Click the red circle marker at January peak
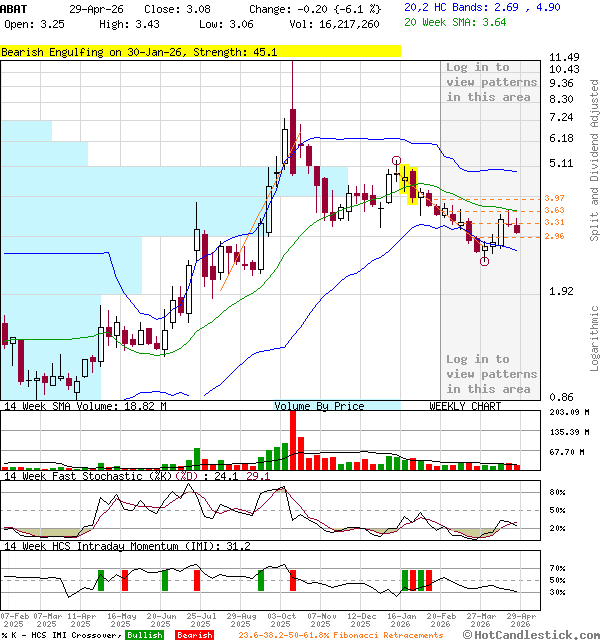 397,160
